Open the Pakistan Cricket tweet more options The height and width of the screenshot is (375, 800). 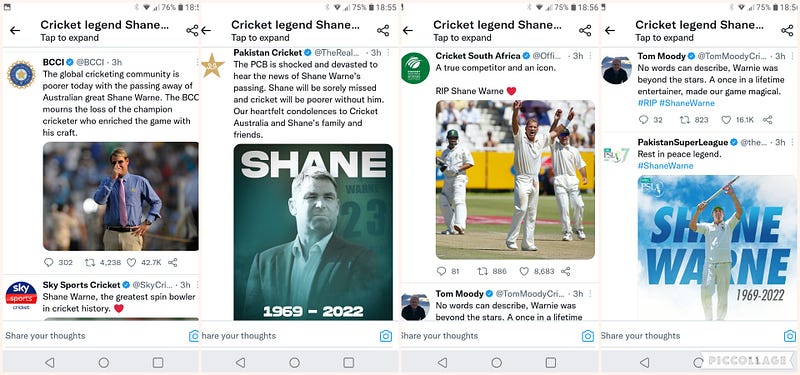(388, 53)
